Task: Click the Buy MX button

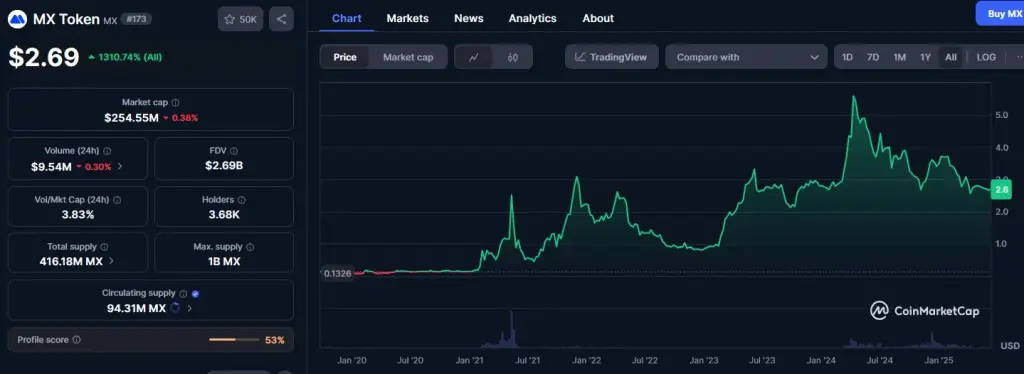Action: point(1000,14)
